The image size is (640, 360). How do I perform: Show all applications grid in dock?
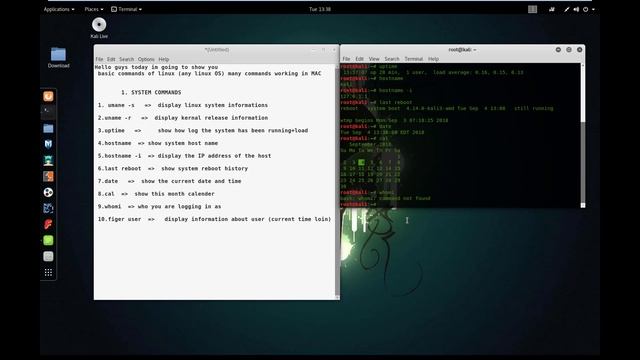click(x=48, y=272)
